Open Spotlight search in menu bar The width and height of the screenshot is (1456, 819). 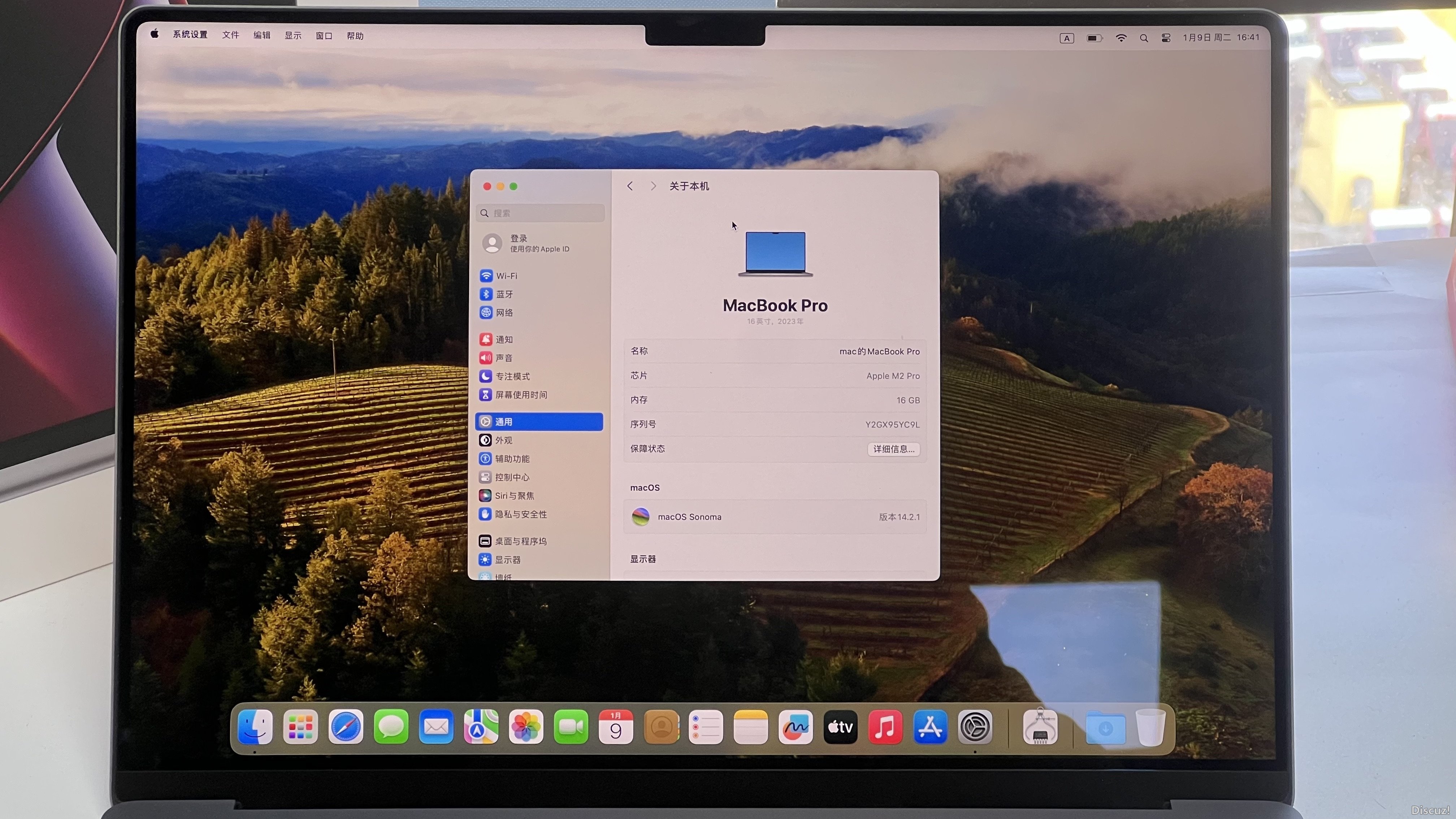coord(1144,38)
